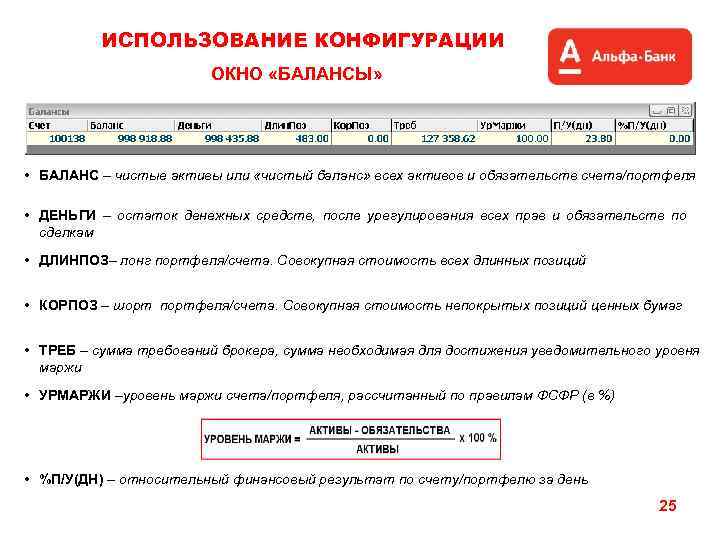
Task: Click the ДЛИНПОЗ bullet term
Action: click(x=73, y=260)
